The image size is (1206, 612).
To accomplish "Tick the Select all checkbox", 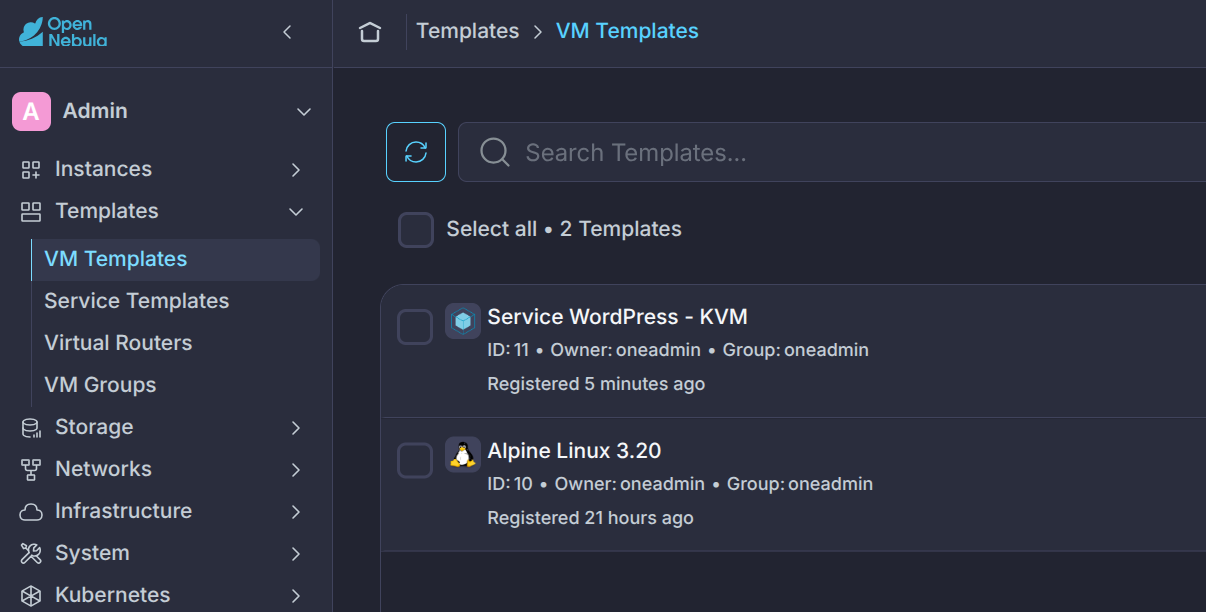I will pos(416,229).
